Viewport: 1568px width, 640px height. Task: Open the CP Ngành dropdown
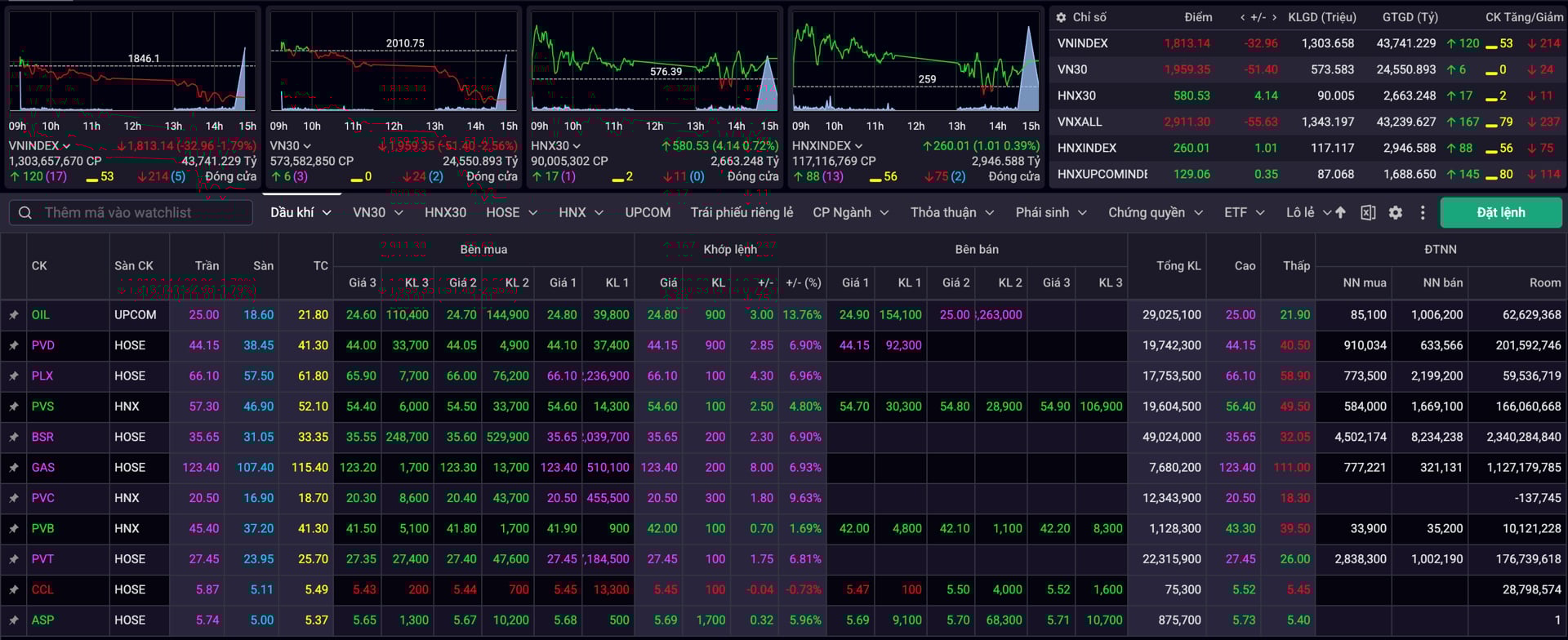pos(849,212)
